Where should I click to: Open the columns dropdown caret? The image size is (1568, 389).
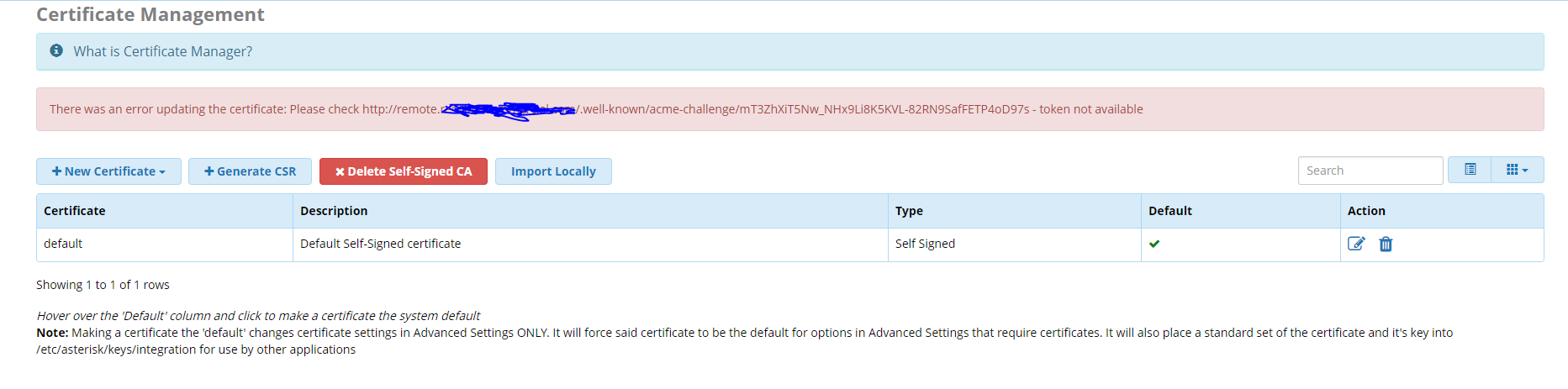pyautogui.click(x=1525, y=171)
